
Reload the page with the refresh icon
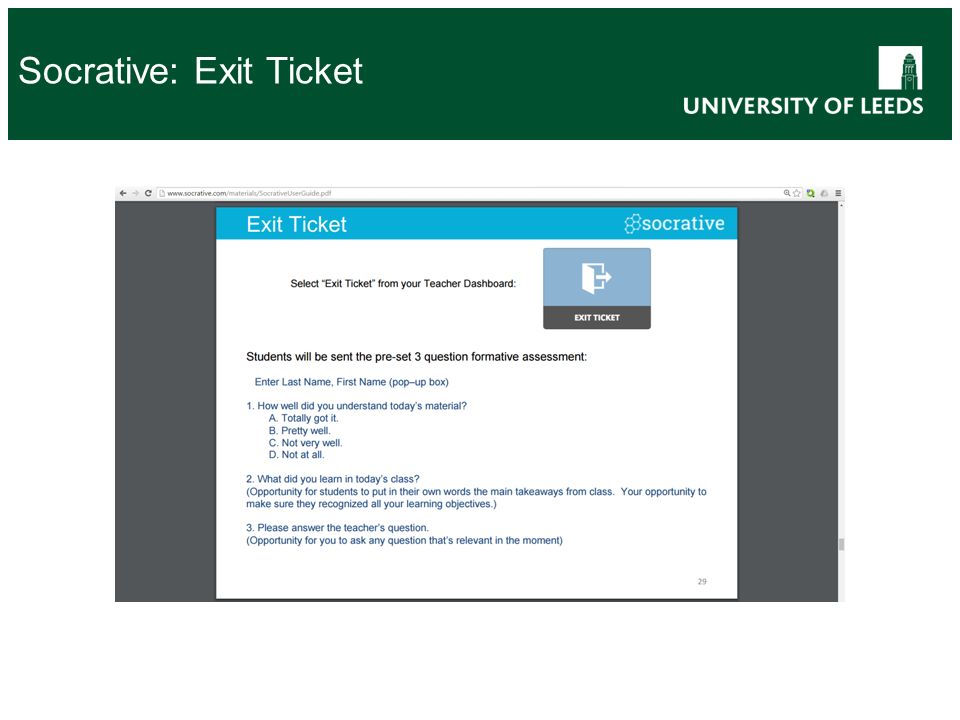click(148, 193)
